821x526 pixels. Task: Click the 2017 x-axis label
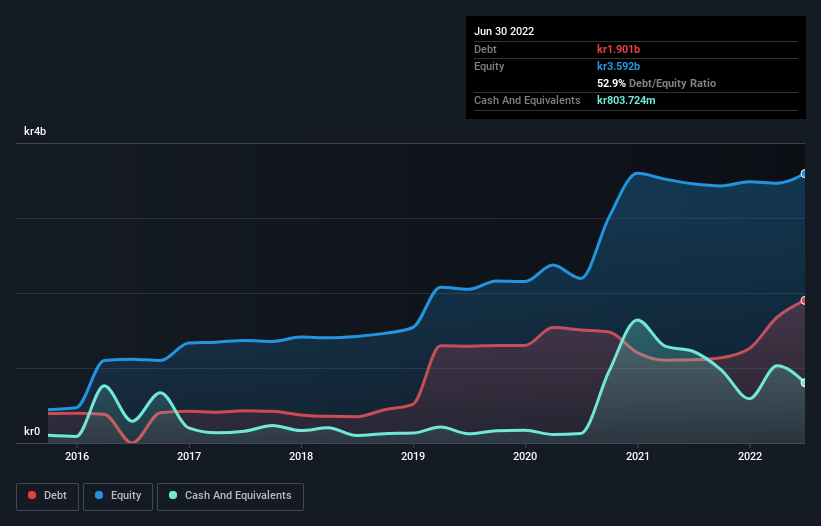(x=189, y=456)
